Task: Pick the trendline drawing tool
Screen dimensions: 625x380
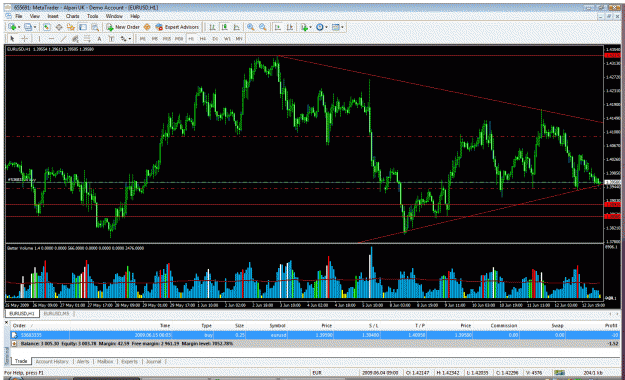Action: tap(63, 39)
